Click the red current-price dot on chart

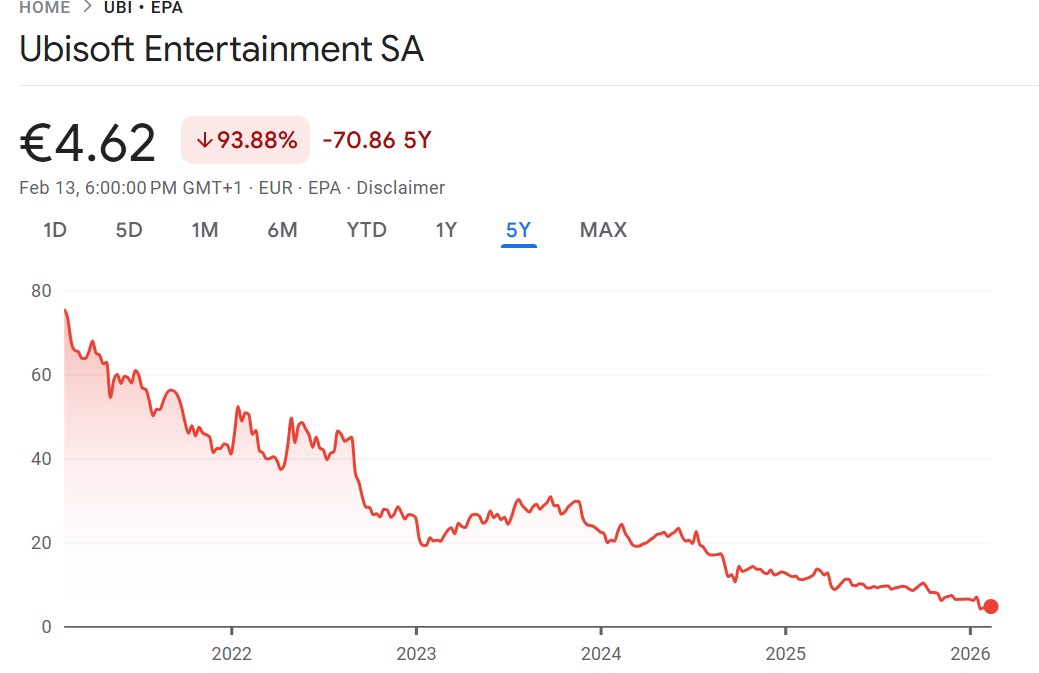coord(990,606)
